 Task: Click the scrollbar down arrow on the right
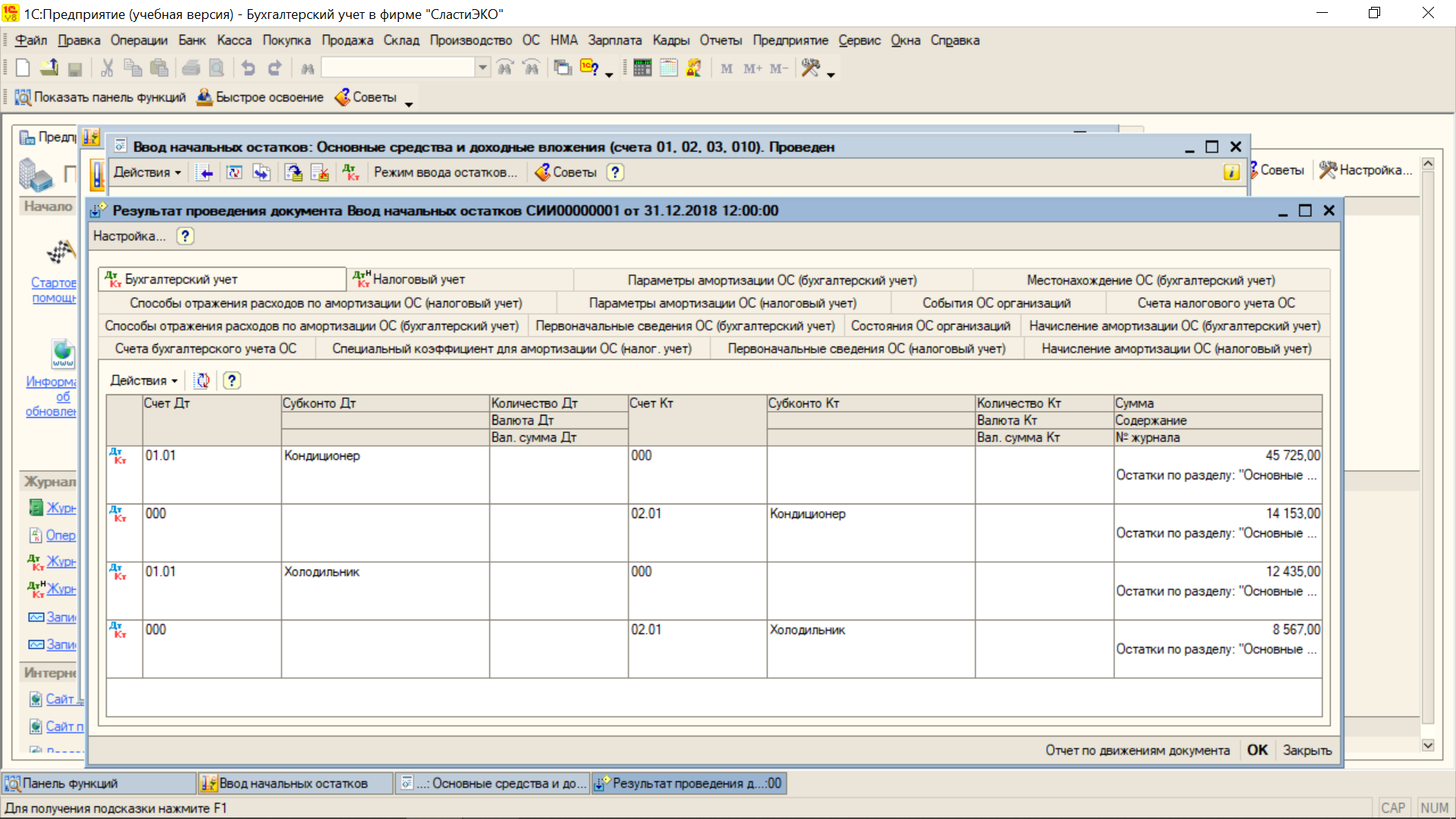pos(1428,745)
